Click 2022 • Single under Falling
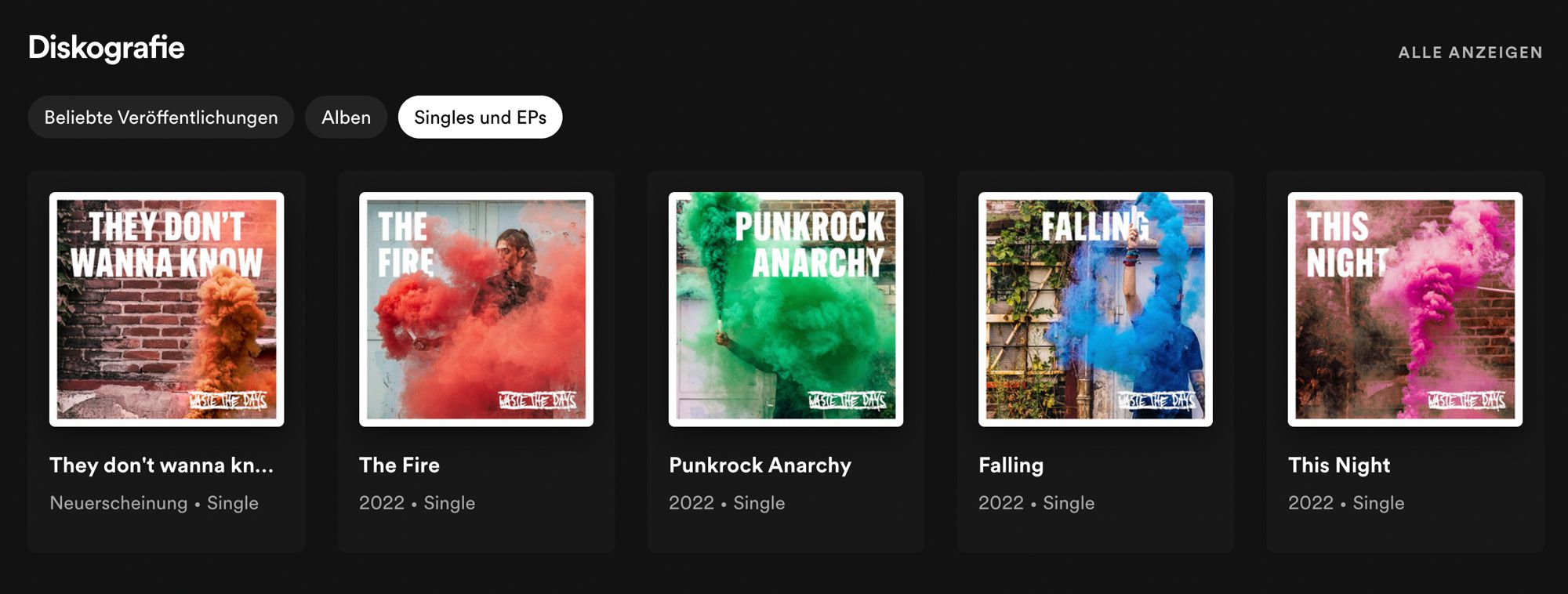Image resolution: width=1568 pixels, height=594 pixels. pos(1036,503)
